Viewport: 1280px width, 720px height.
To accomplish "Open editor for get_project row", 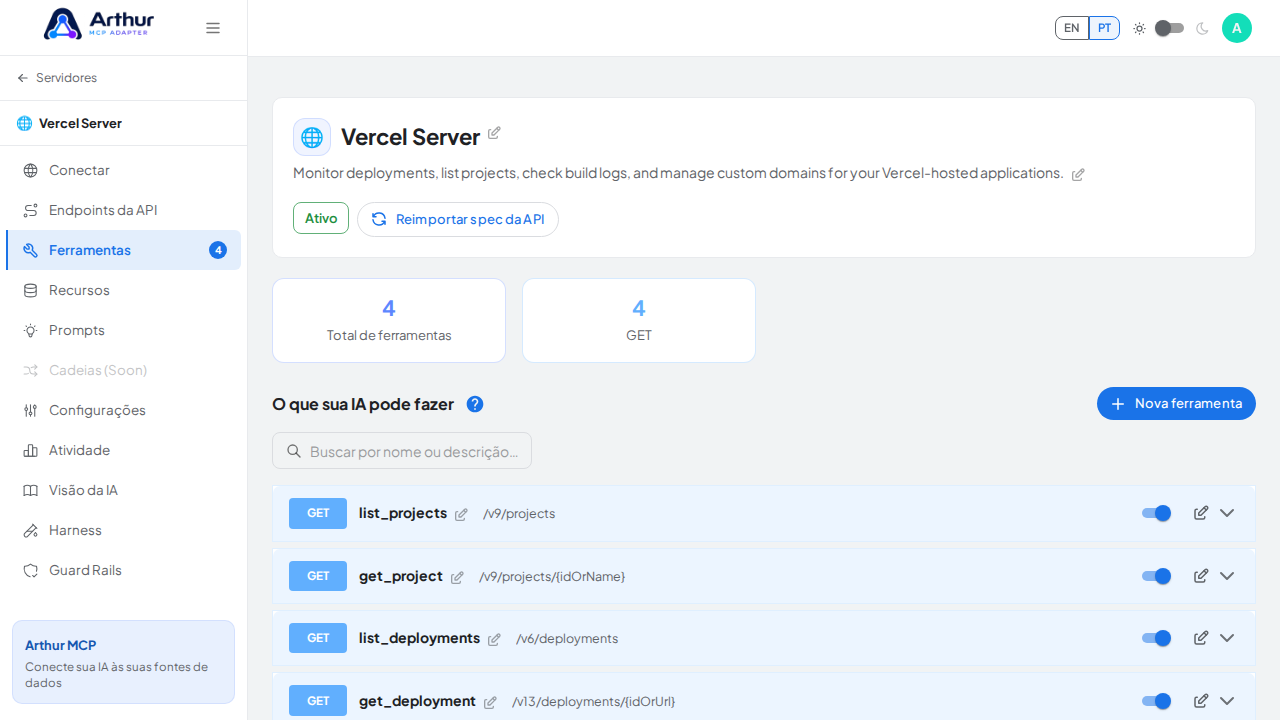I will click(x=1201, y=576).
